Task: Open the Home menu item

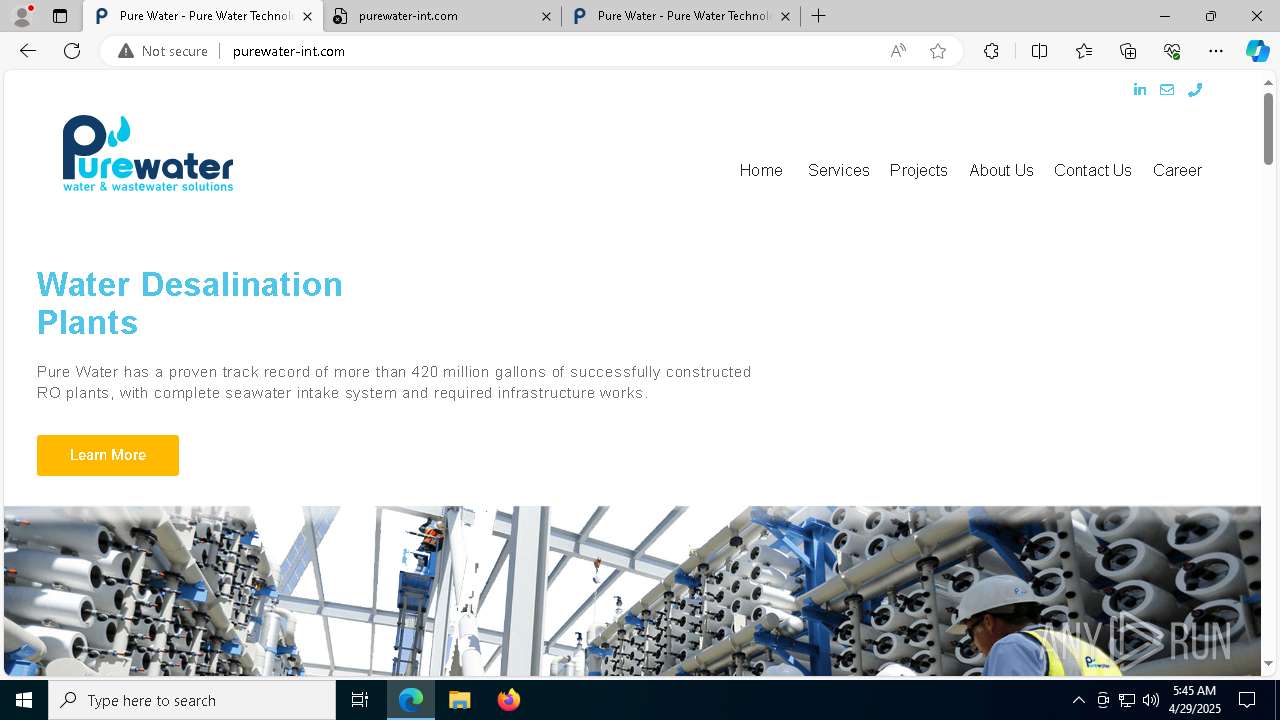Action: click(x=761, y=170)
